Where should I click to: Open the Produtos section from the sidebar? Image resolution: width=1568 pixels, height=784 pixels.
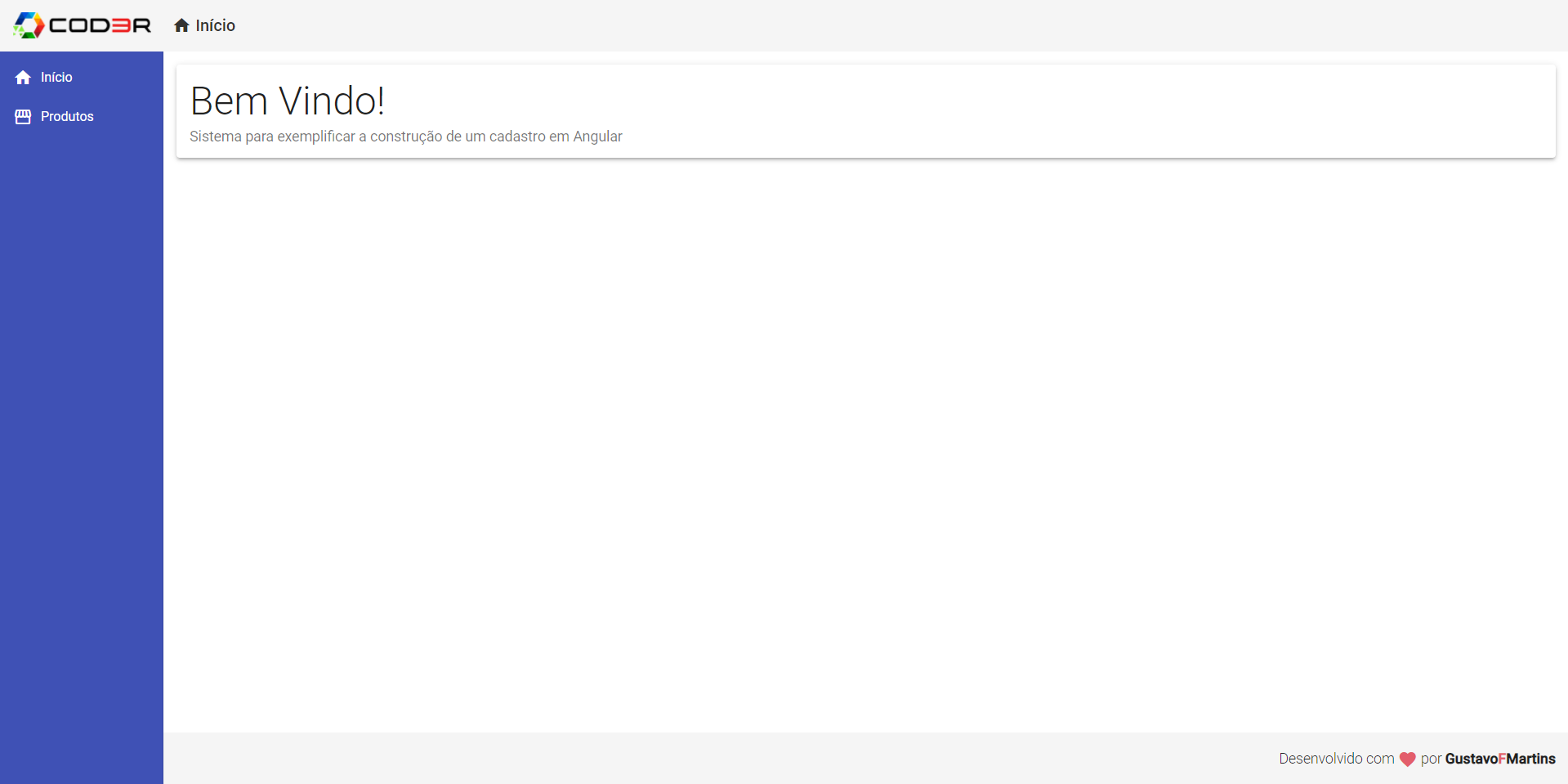68,116
